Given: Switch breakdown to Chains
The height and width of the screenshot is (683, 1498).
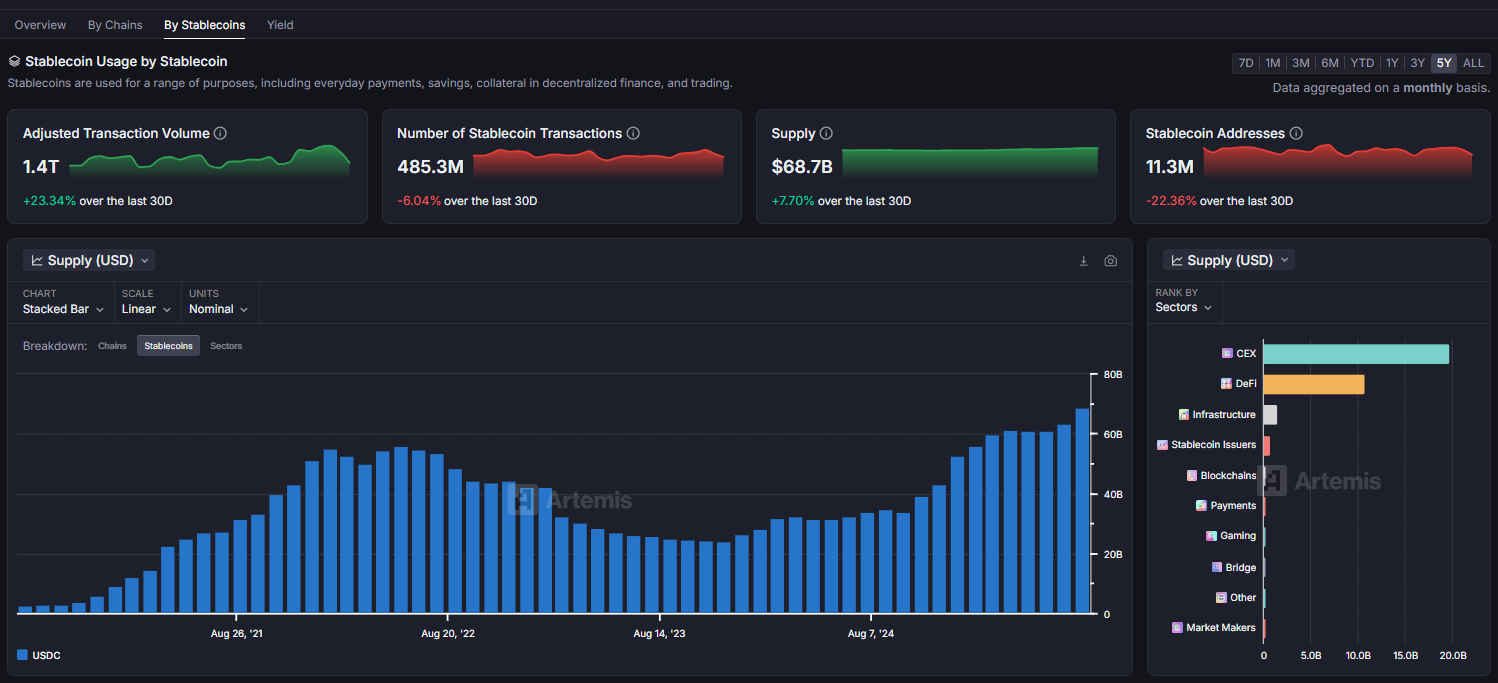Looking at the screenshot, I should click(112, 346).
